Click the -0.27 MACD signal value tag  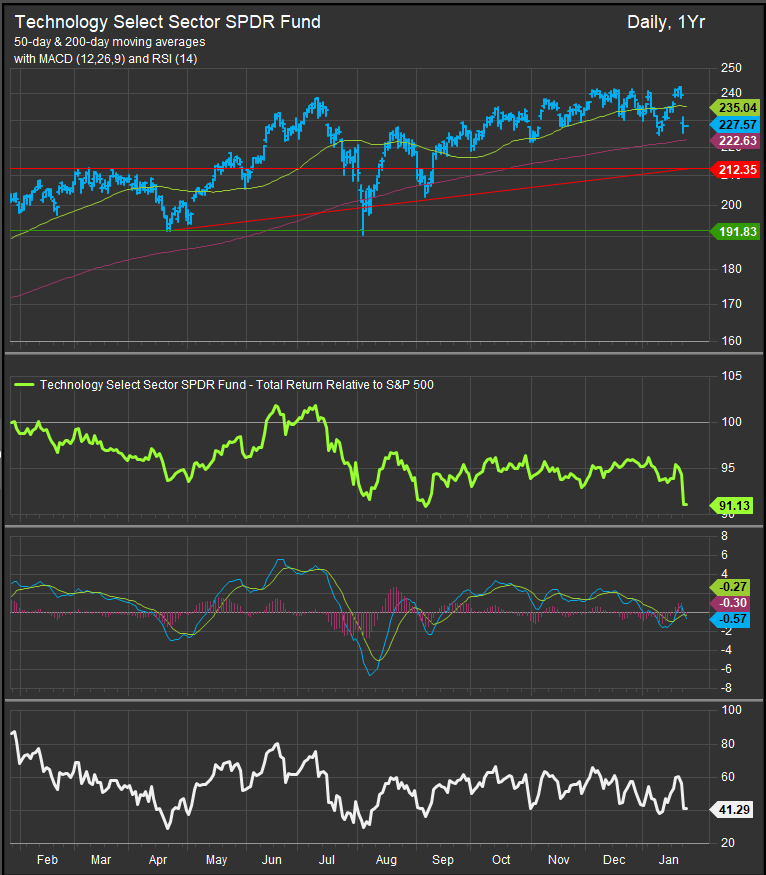(730, 586)
